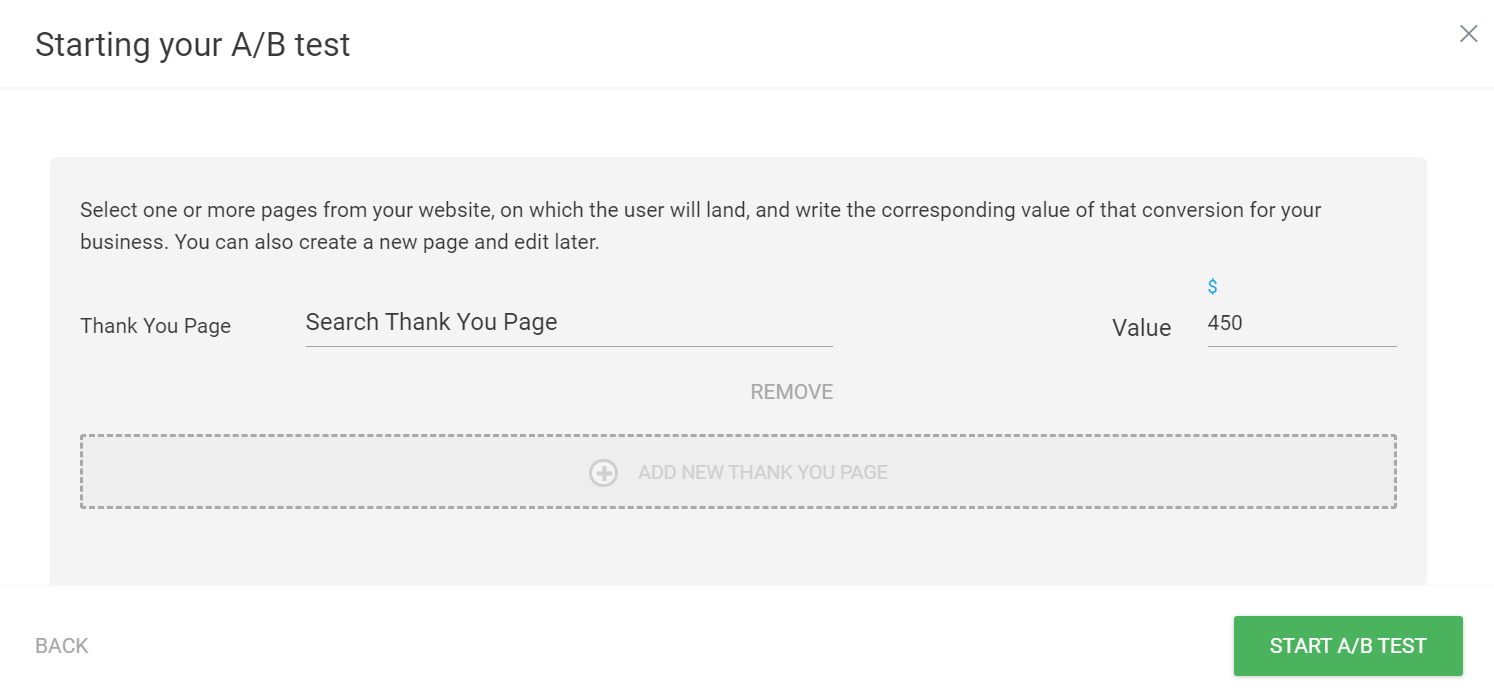Click inside the dashed add-page box

[x=738, y=472]
